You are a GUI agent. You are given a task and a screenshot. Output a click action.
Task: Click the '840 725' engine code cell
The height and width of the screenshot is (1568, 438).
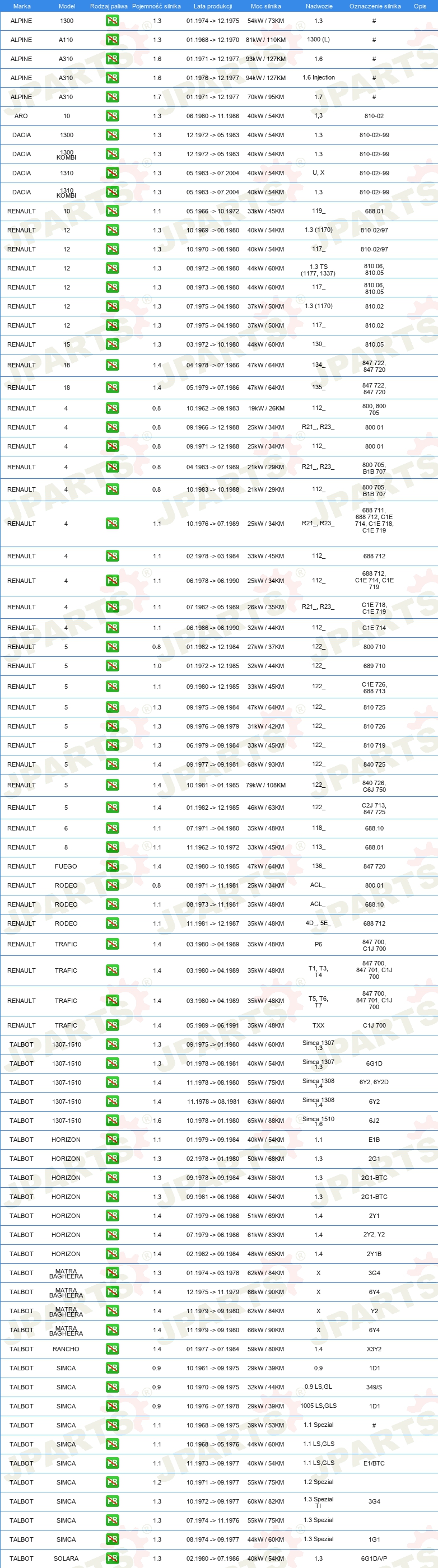(374, 764)
